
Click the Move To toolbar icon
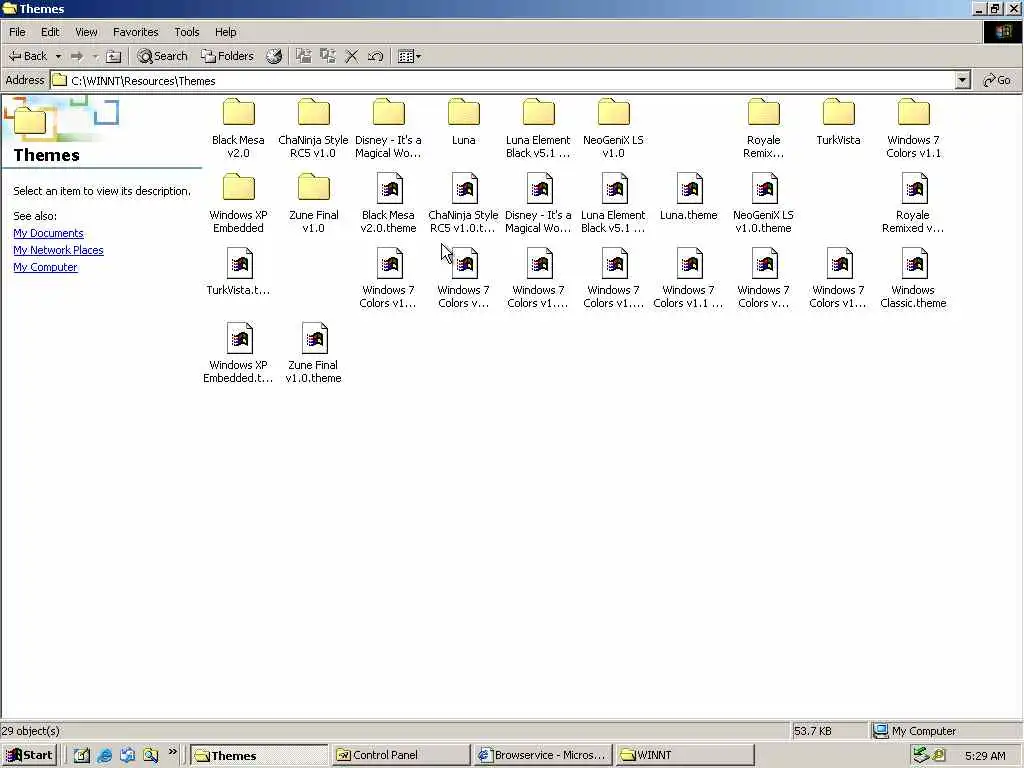click(304, 56)
